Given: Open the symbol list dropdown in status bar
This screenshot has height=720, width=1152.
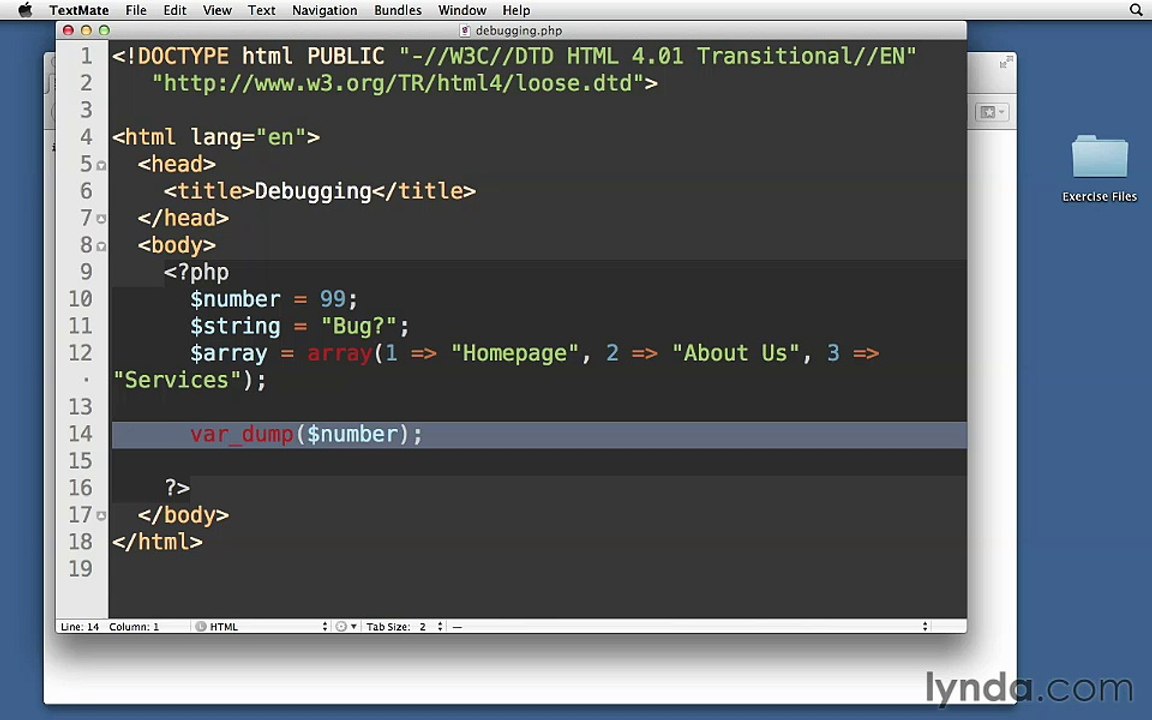Looking at the screenshot, I should (x=690, y=627).
